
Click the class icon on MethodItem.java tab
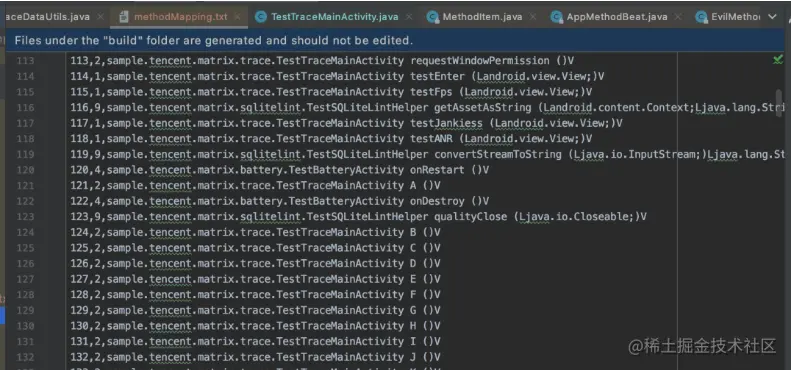(432, 17)
